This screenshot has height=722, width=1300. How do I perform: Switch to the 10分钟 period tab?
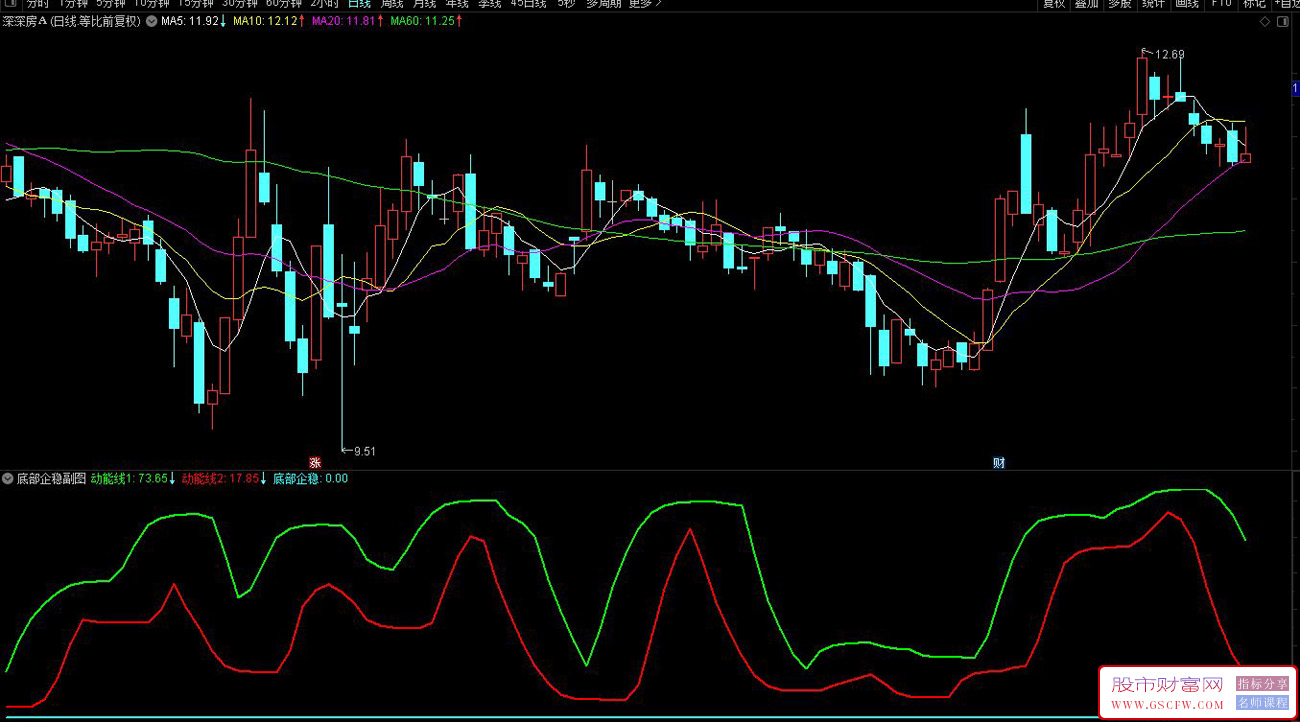153,4
